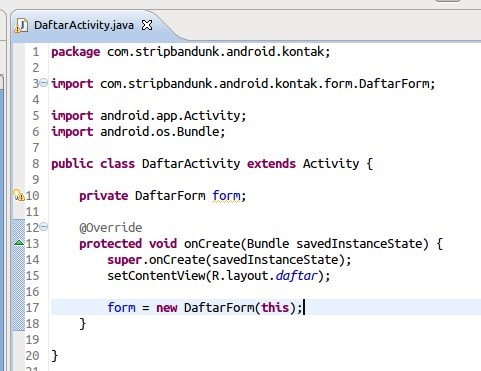Click the underlined 'form' variable on line 10
This screenshot has height=371, width=481.
point(226,196)
